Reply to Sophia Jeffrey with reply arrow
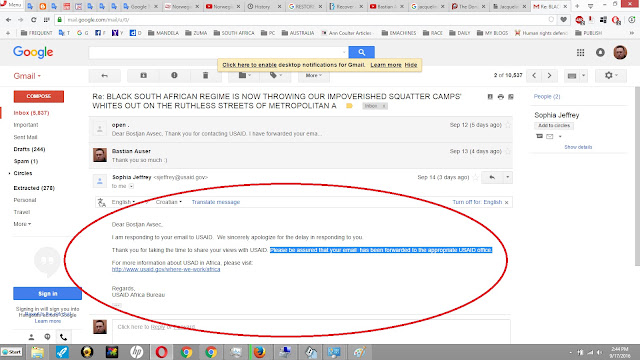Viewport: 640px width, 360px height. [x=492, y=178]
